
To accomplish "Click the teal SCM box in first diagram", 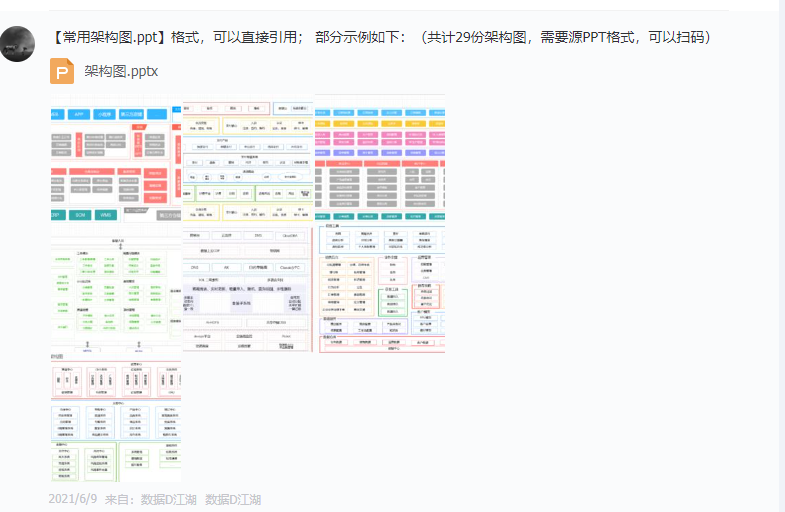I will (x=80, y=215).
